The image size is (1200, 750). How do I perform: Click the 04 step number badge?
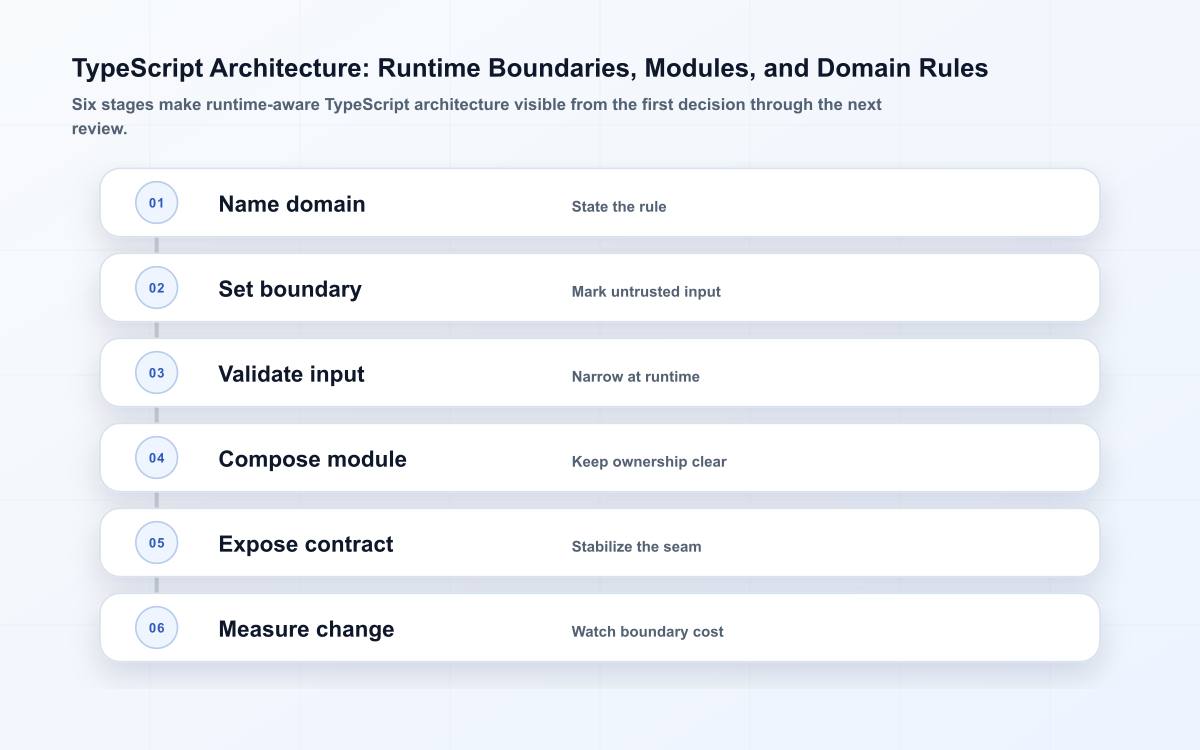(x=157, y=458)
